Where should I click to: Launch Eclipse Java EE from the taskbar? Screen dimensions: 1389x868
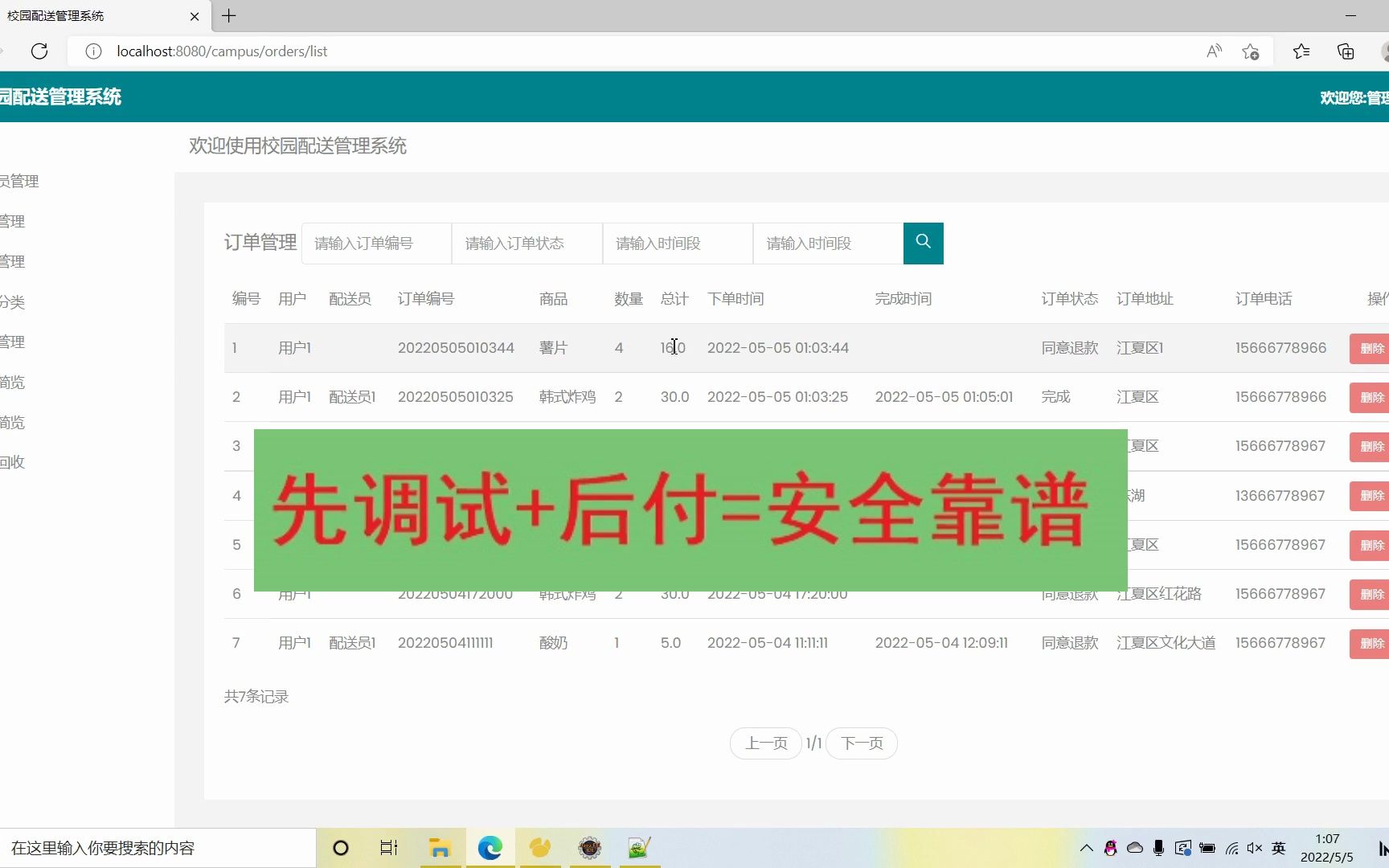pos(591,848)
